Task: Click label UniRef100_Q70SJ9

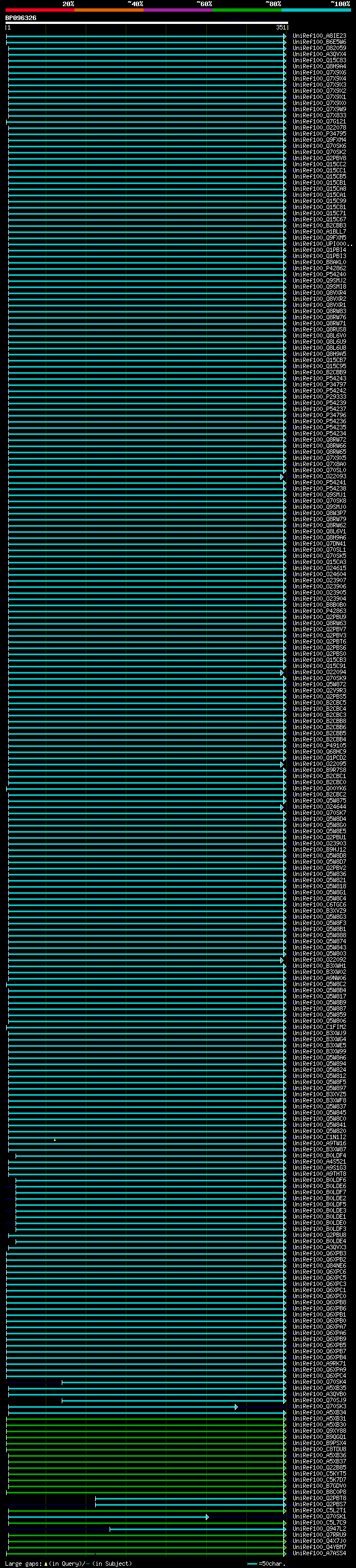Action: (319, 1399)
